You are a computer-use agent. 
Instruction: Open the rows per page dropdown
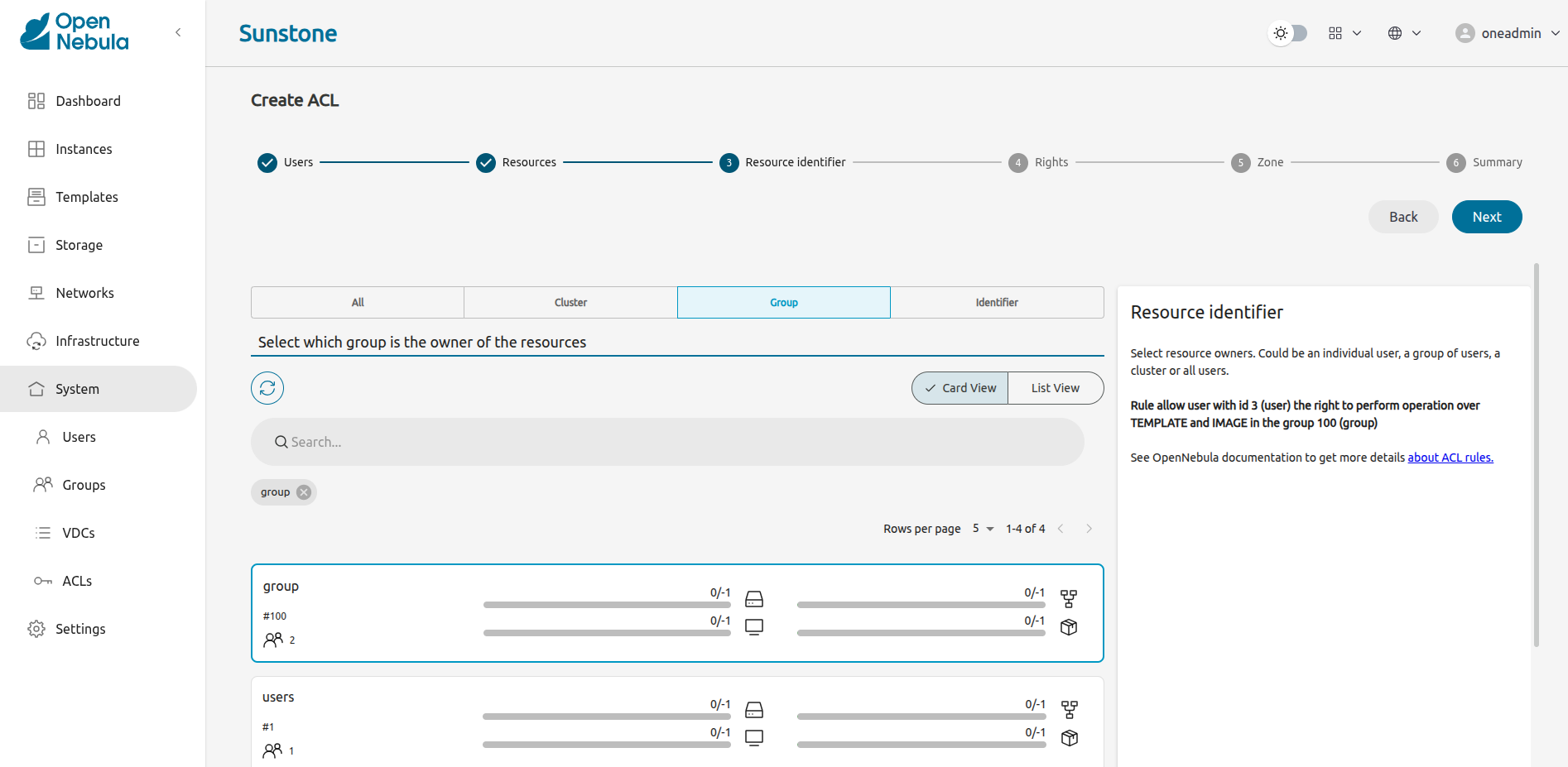click(981, 528)
